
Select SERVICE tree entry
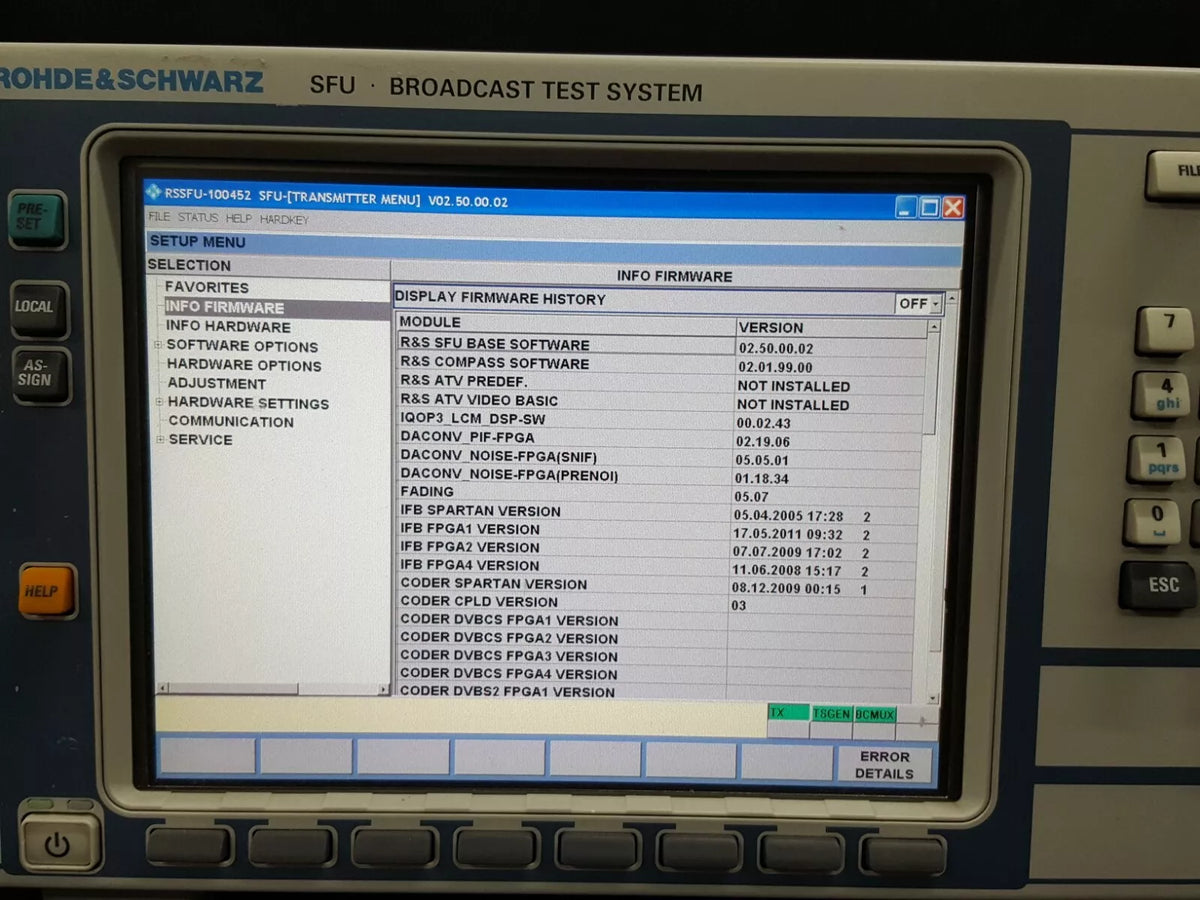tap(200, 440)
